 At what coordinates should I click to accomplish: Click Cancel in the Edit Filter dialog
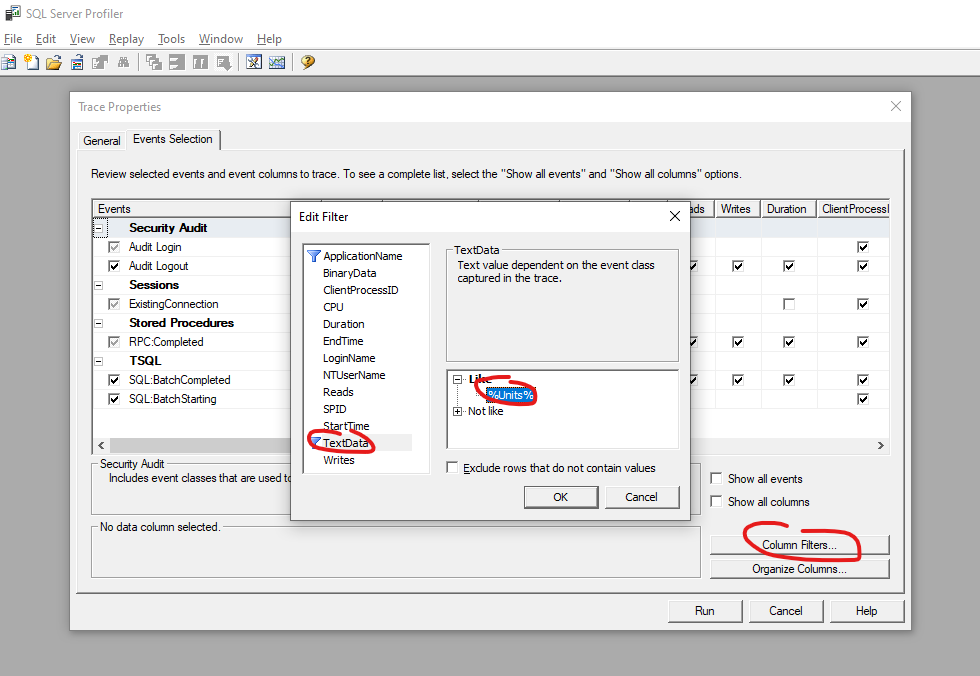[x=641, y=497]
